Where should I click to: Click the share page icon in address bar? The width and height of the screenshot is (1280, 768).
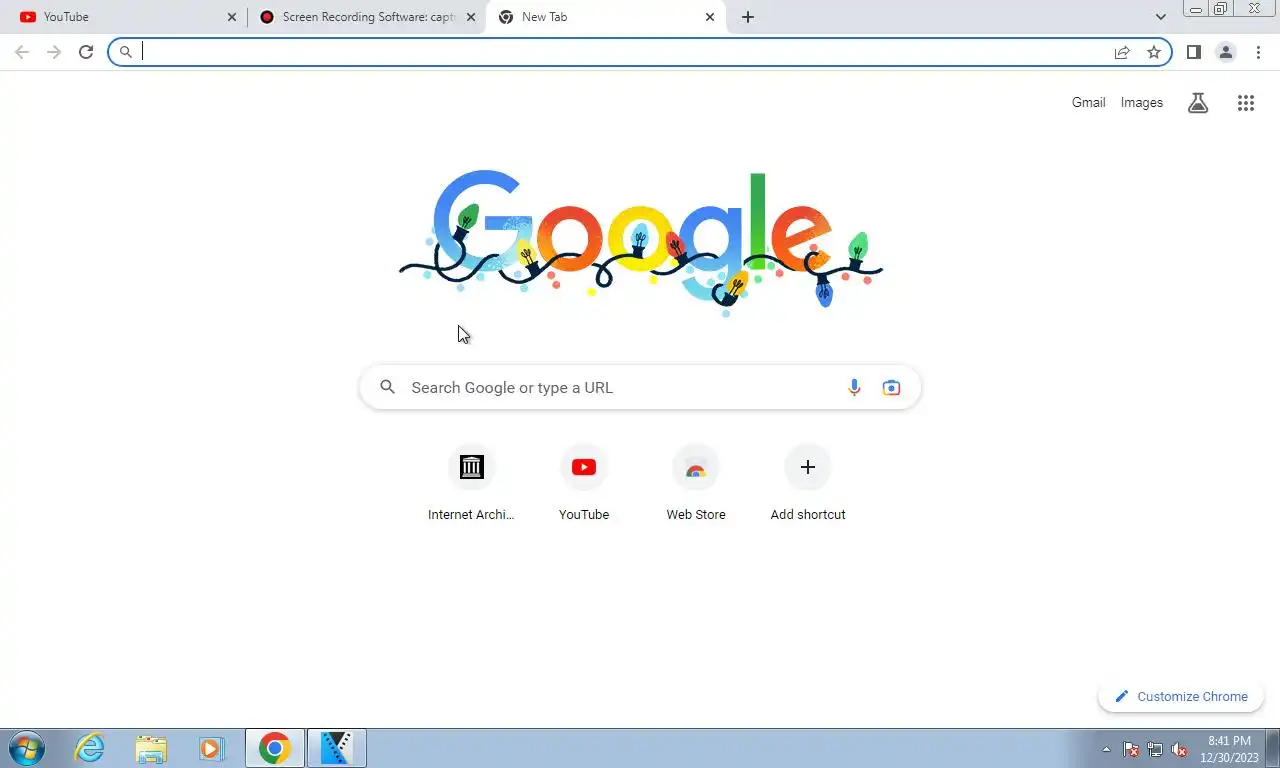coord(1122,52)
